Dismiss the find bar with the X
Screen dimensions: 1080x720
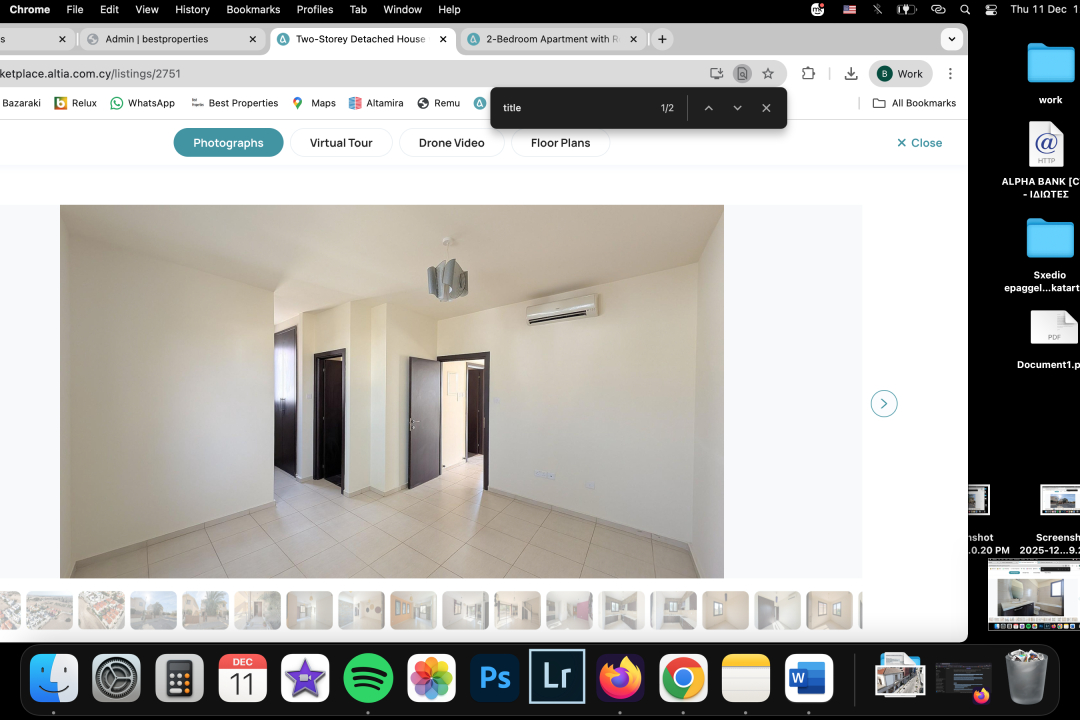[x=766, y=107]
